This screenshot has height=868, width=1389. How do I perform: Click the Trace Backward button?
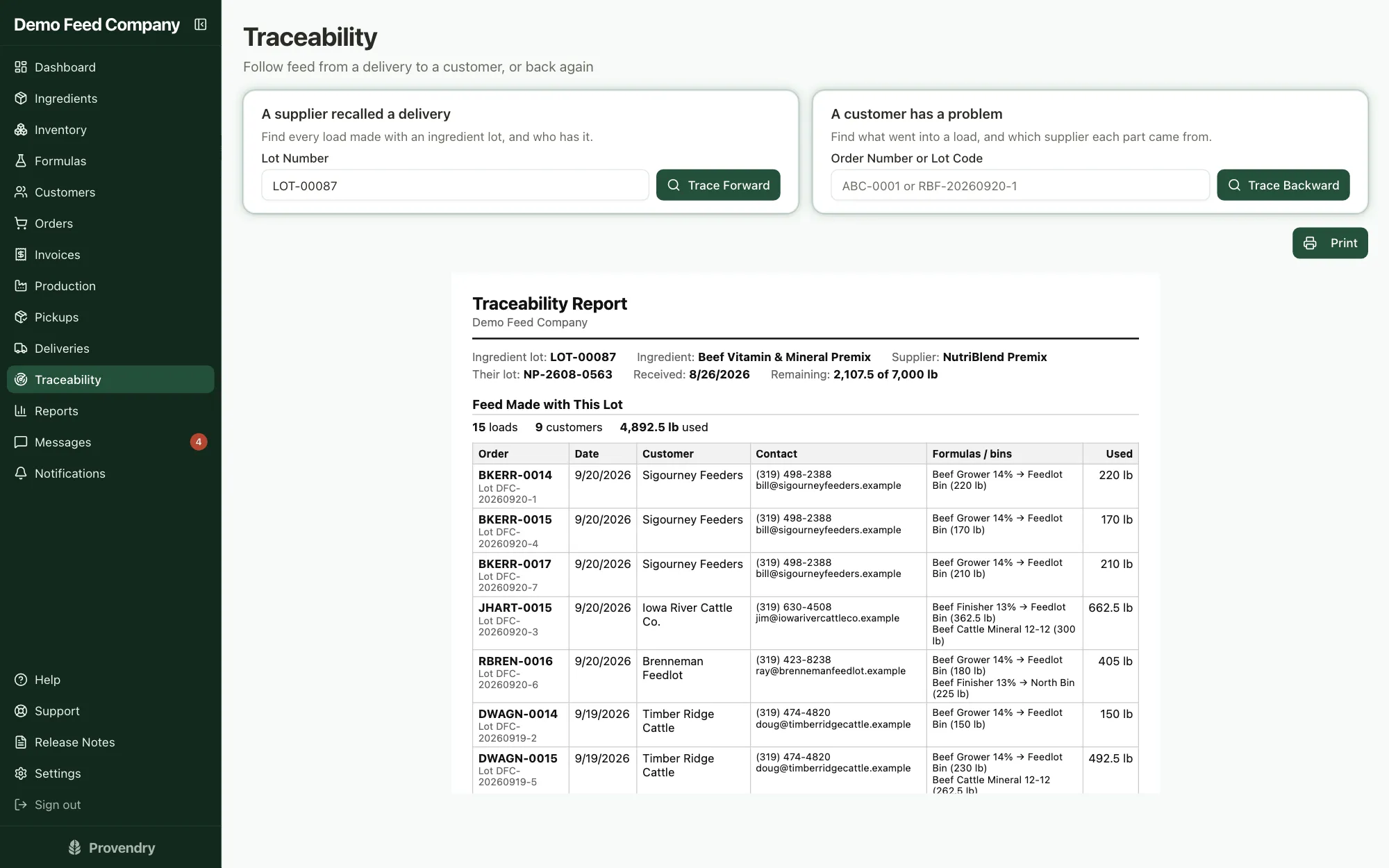point(1283,185)
